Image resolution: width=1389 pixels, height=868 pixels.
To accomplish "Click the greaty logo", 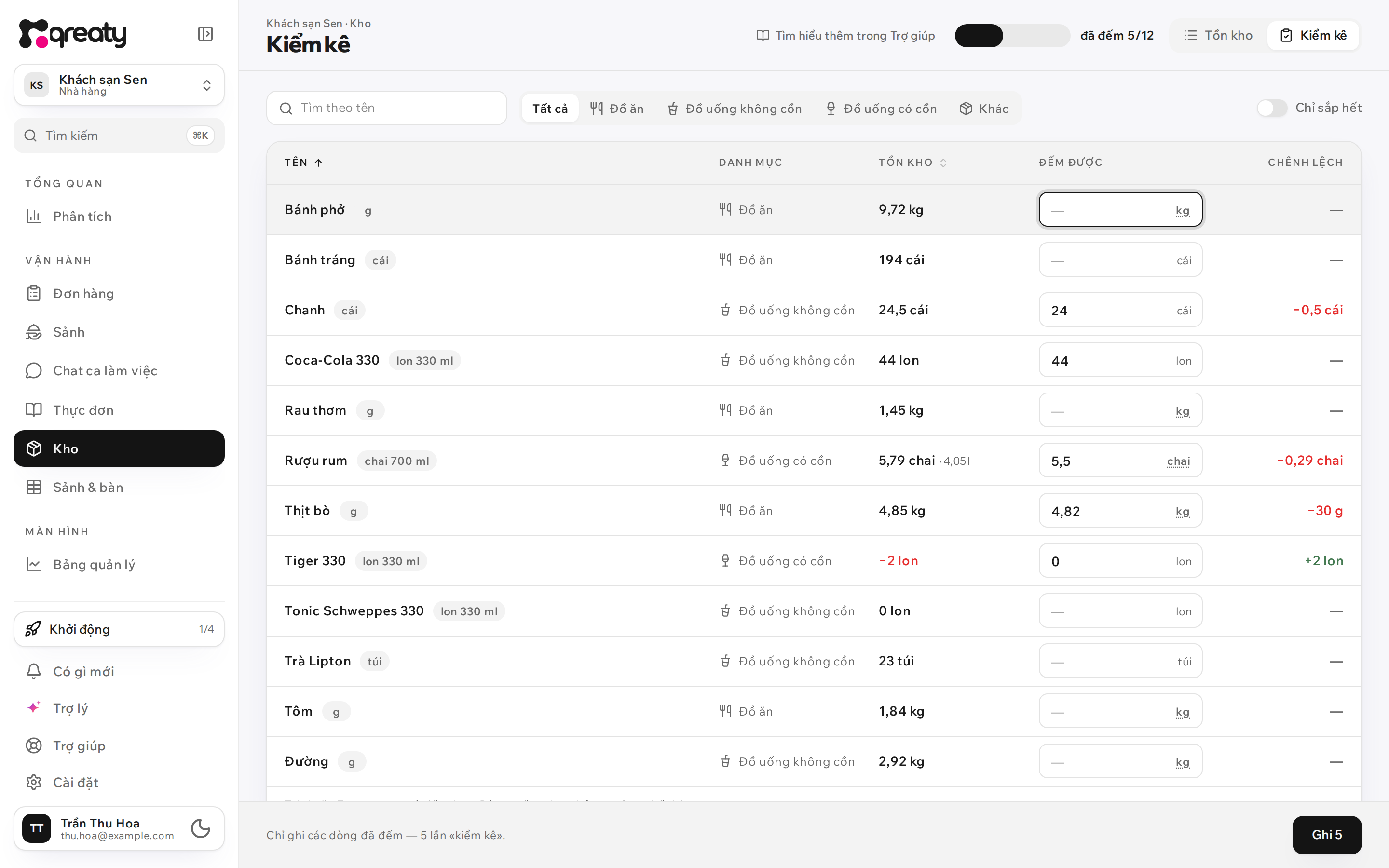I will [x=73, y=34].
